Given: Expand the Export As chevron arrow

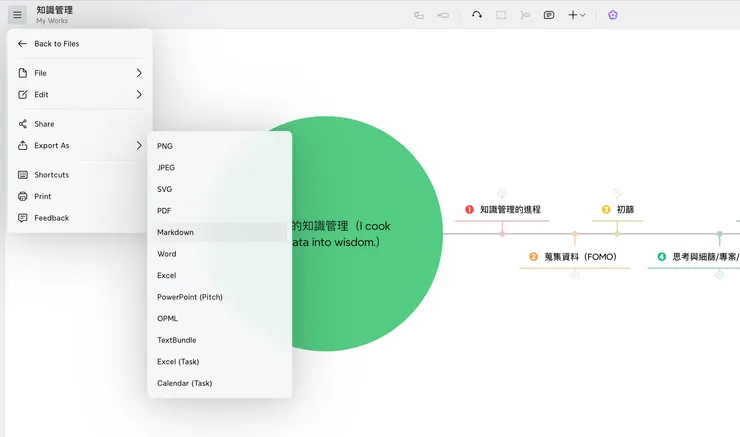Looking at the screenshot, I should pos(139,145).
